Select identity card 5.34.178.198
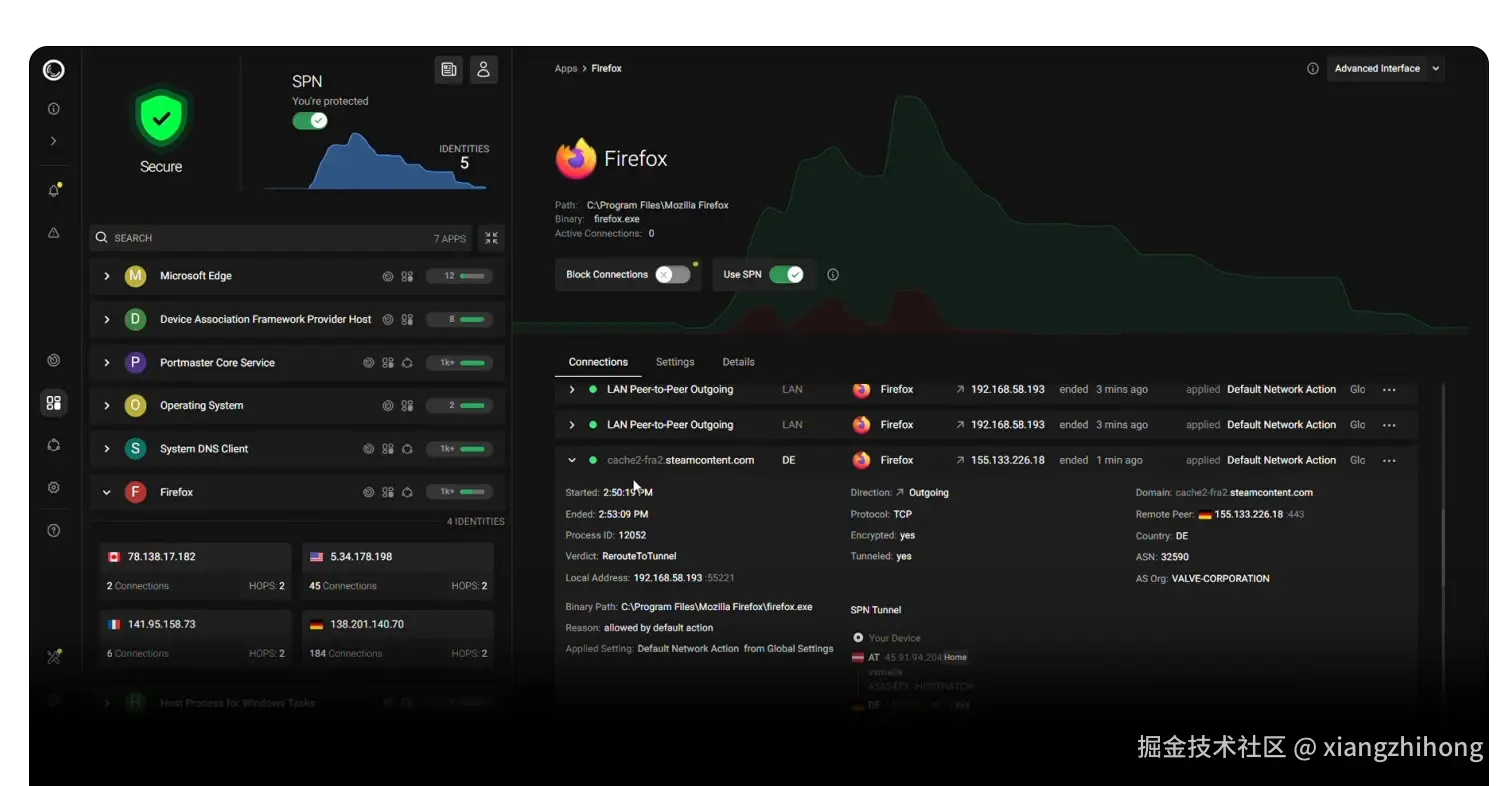The image size is (1506, 786). pos(397,571)
